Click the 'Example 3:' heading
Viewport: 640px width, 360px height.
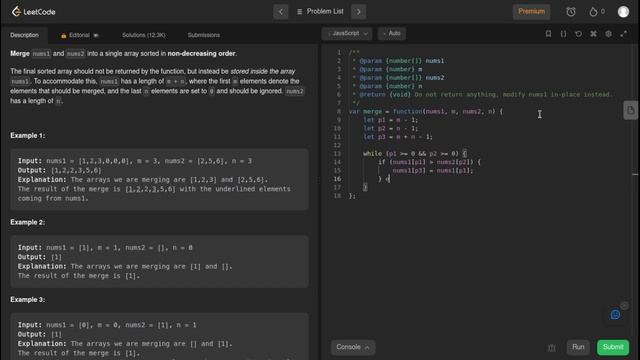(28, 300)
